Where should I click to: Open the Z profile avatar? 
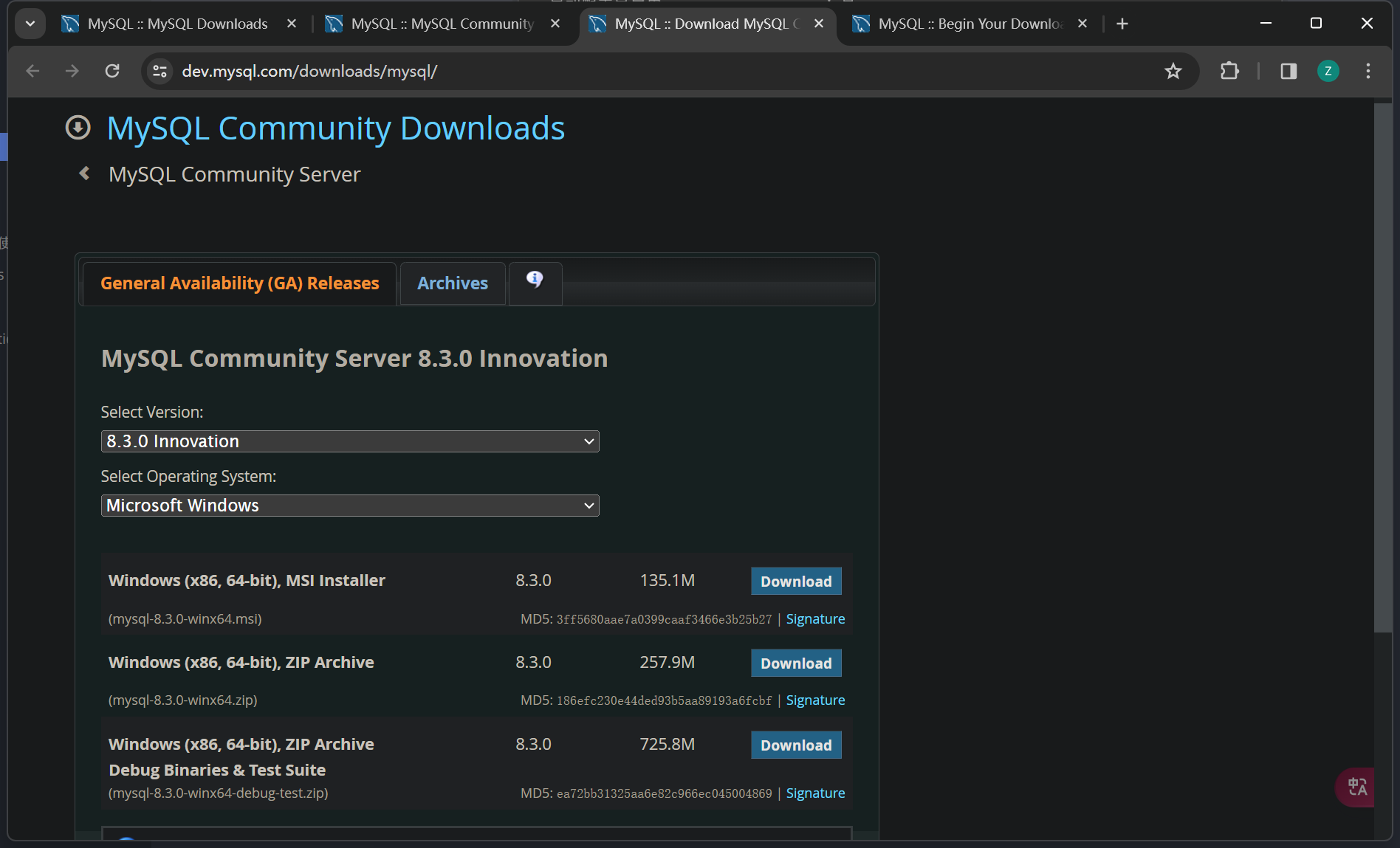point(1328,71)
